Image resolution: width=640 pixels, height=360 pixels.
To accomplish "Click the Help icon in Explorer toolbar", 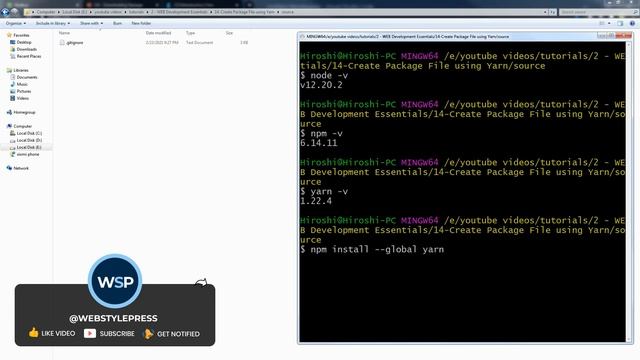I will [632, 23].
